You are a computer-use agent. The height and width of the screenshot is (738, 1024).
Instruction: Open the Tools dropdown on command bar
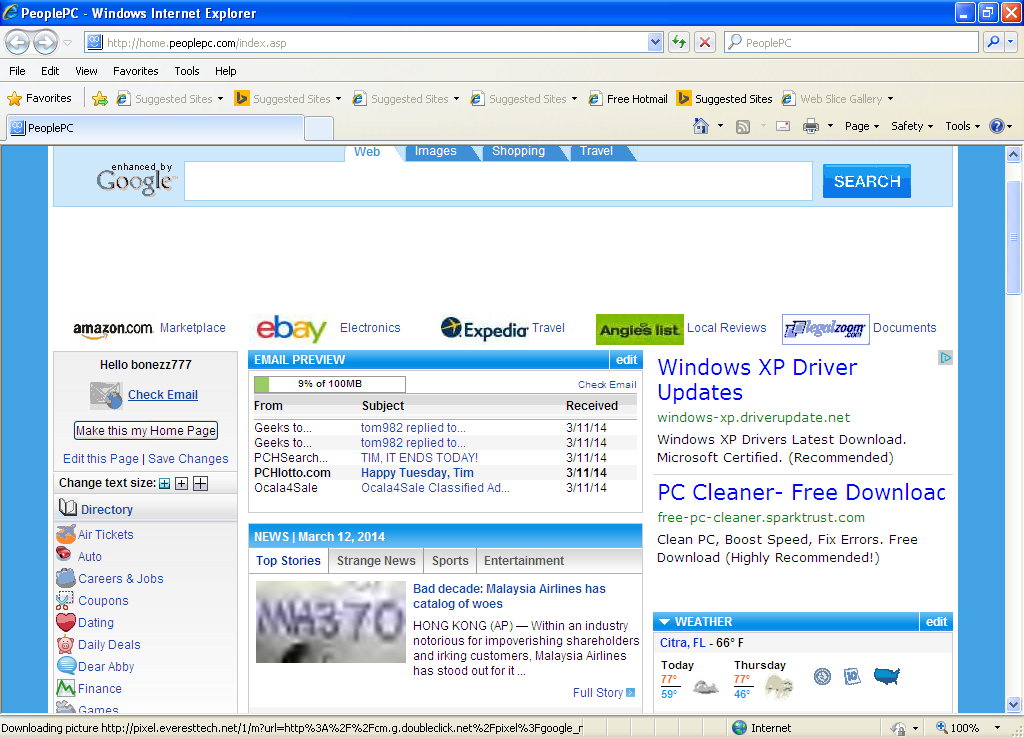[x=963, y=126]
